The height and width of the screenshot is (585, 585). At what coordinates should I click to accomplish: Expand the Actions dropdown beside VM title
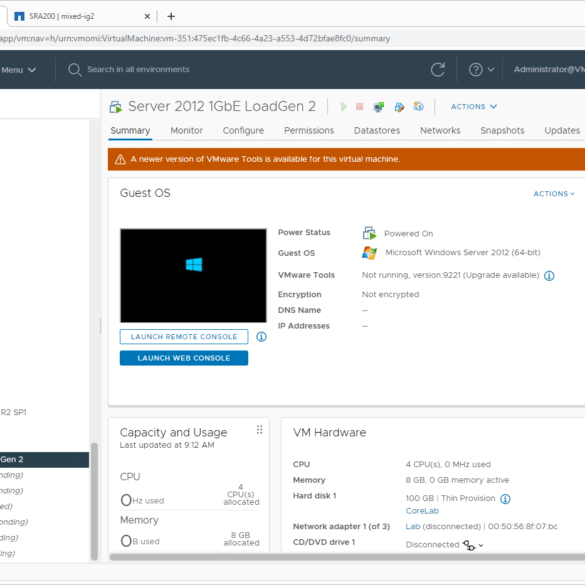(x=474, y=107)
